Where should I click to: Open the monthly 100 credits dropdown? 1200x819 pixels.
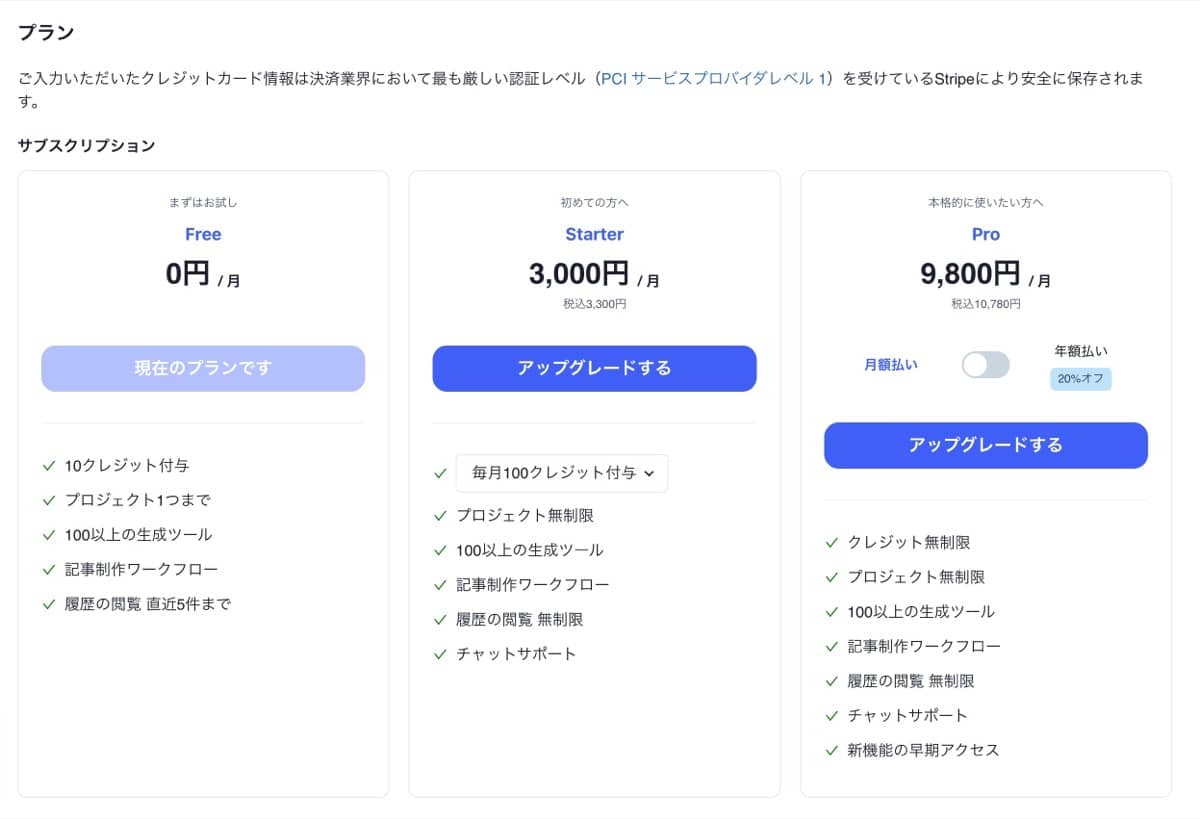point(562,473)
